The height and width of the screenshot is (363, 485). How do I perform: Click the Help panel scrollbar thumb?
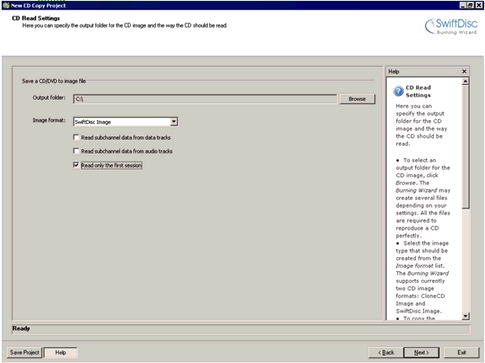pyautogui.click(x=466, y=147)
